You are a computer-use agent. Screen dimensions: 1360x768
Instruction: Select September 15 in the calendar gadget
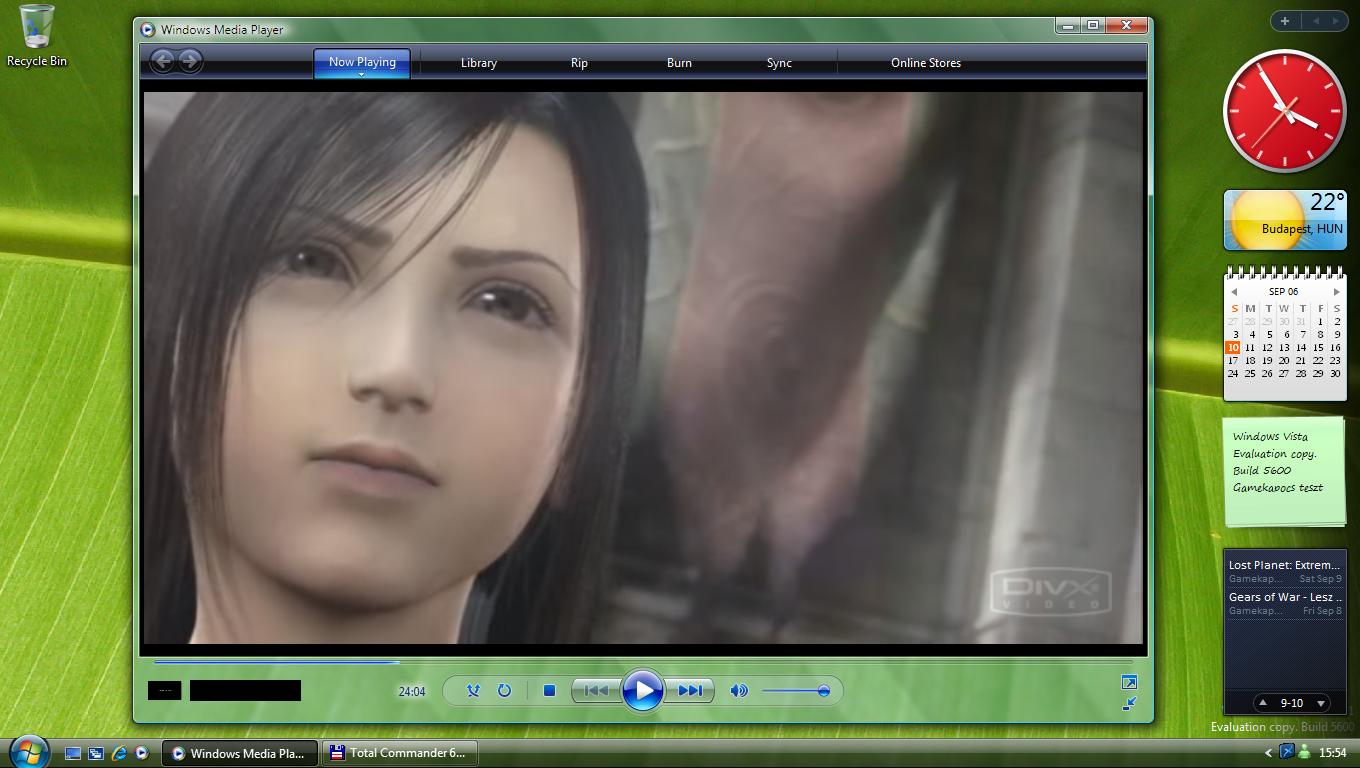[x=1318, y=348]
